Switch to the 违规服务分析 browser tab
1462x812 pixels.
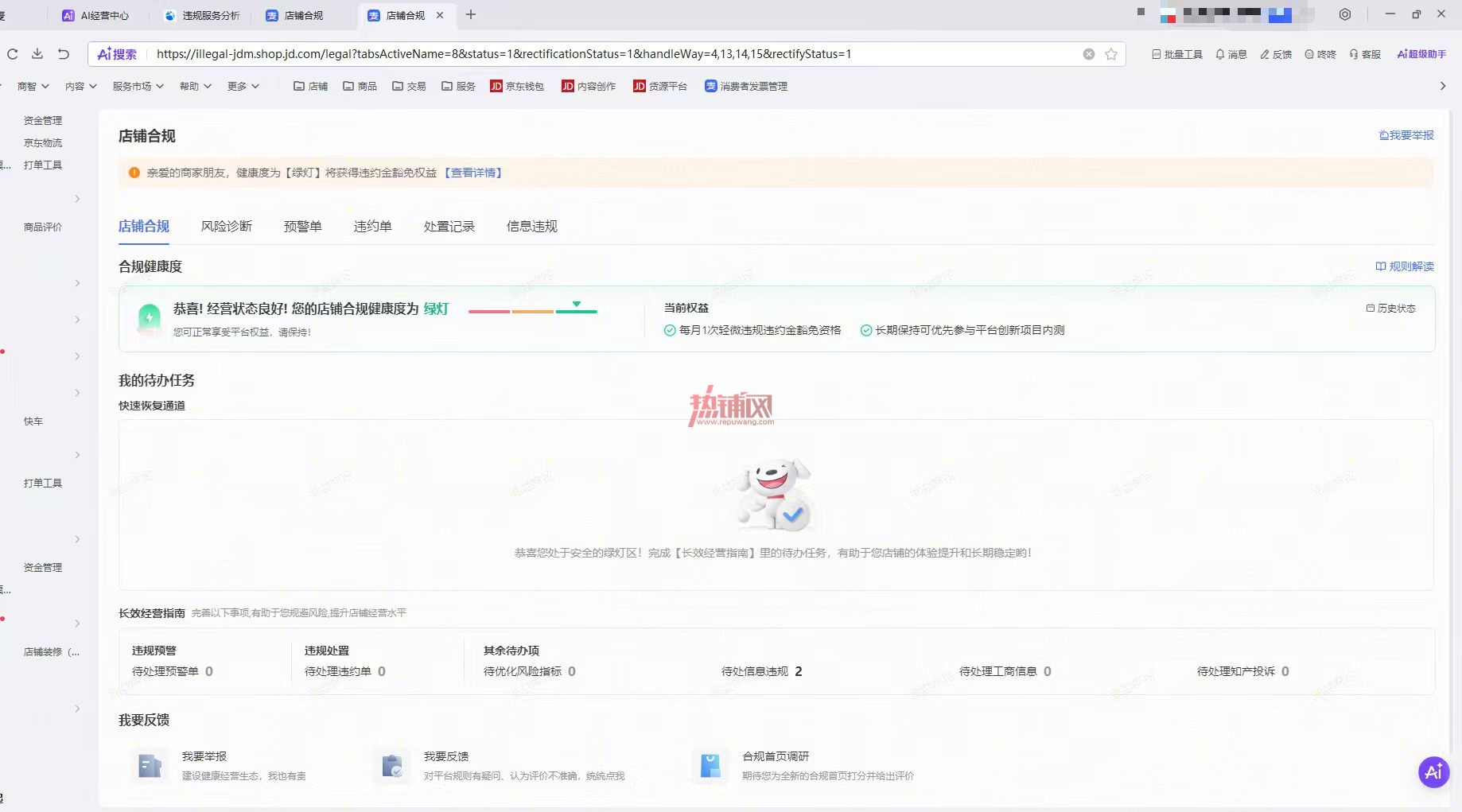point(202,15)
